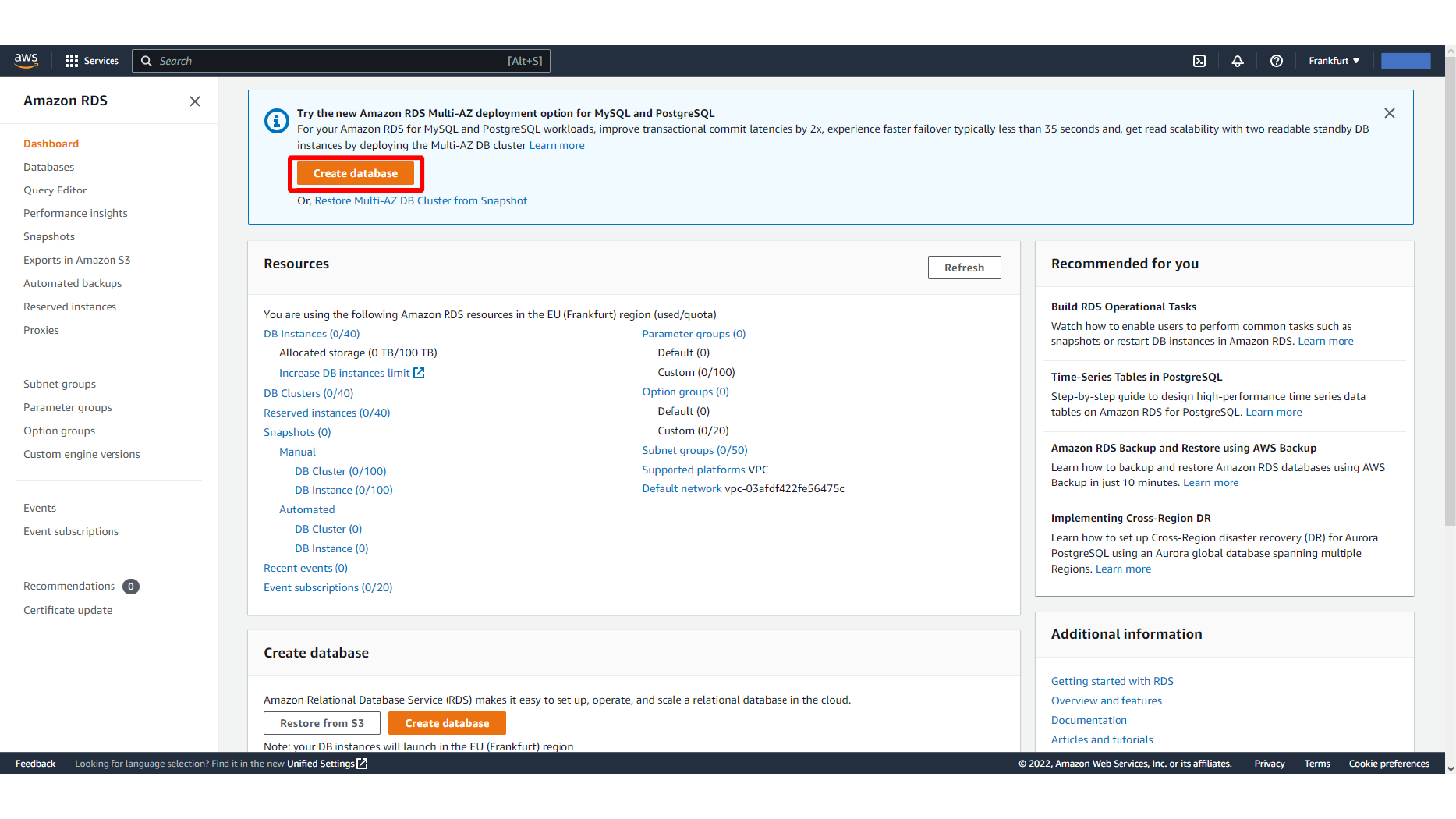Click Learn more under Time-Series Tables

pyautogui.click(x=1274, y=413)
